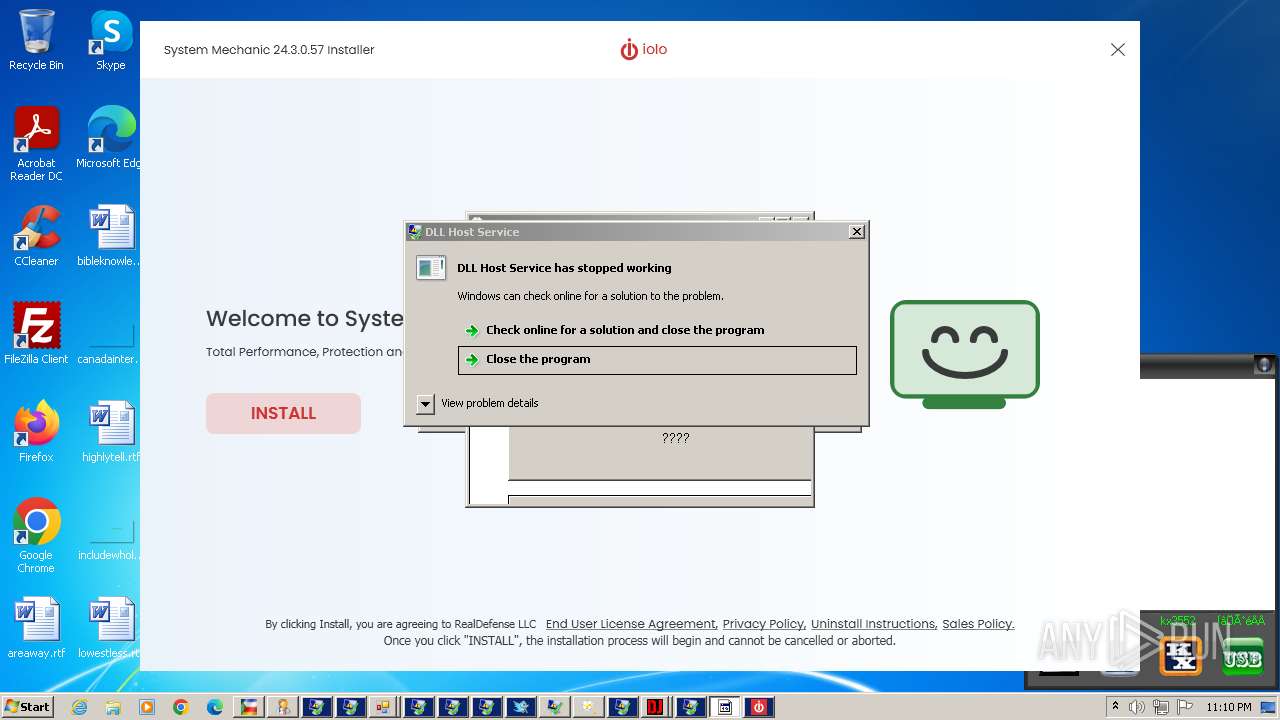The height and width of the screenshot is (720, 1280).
Task: Open the Uninstall Instructions link
Action: 873,624
